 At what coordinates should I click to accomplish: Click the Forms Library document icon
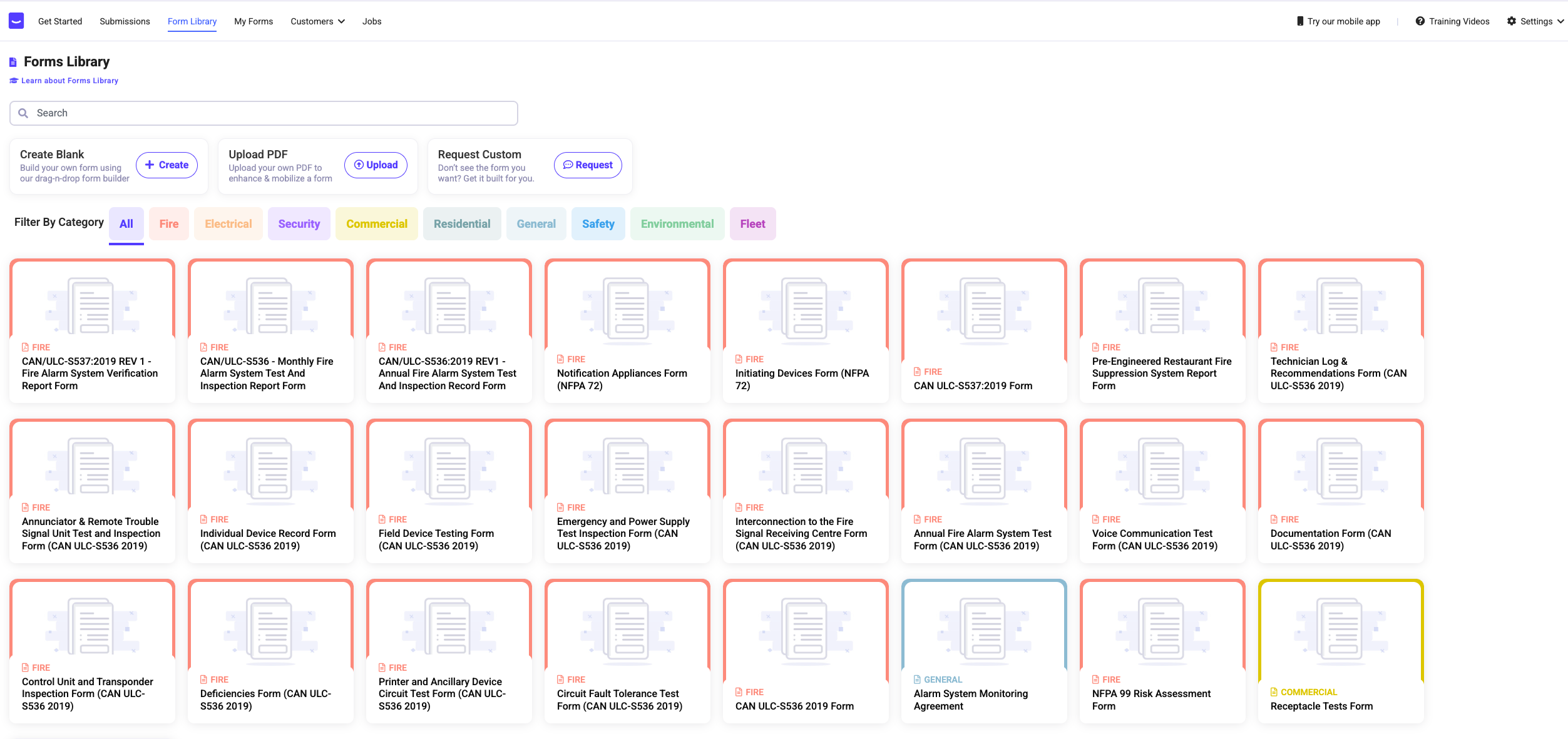(13, 62)
